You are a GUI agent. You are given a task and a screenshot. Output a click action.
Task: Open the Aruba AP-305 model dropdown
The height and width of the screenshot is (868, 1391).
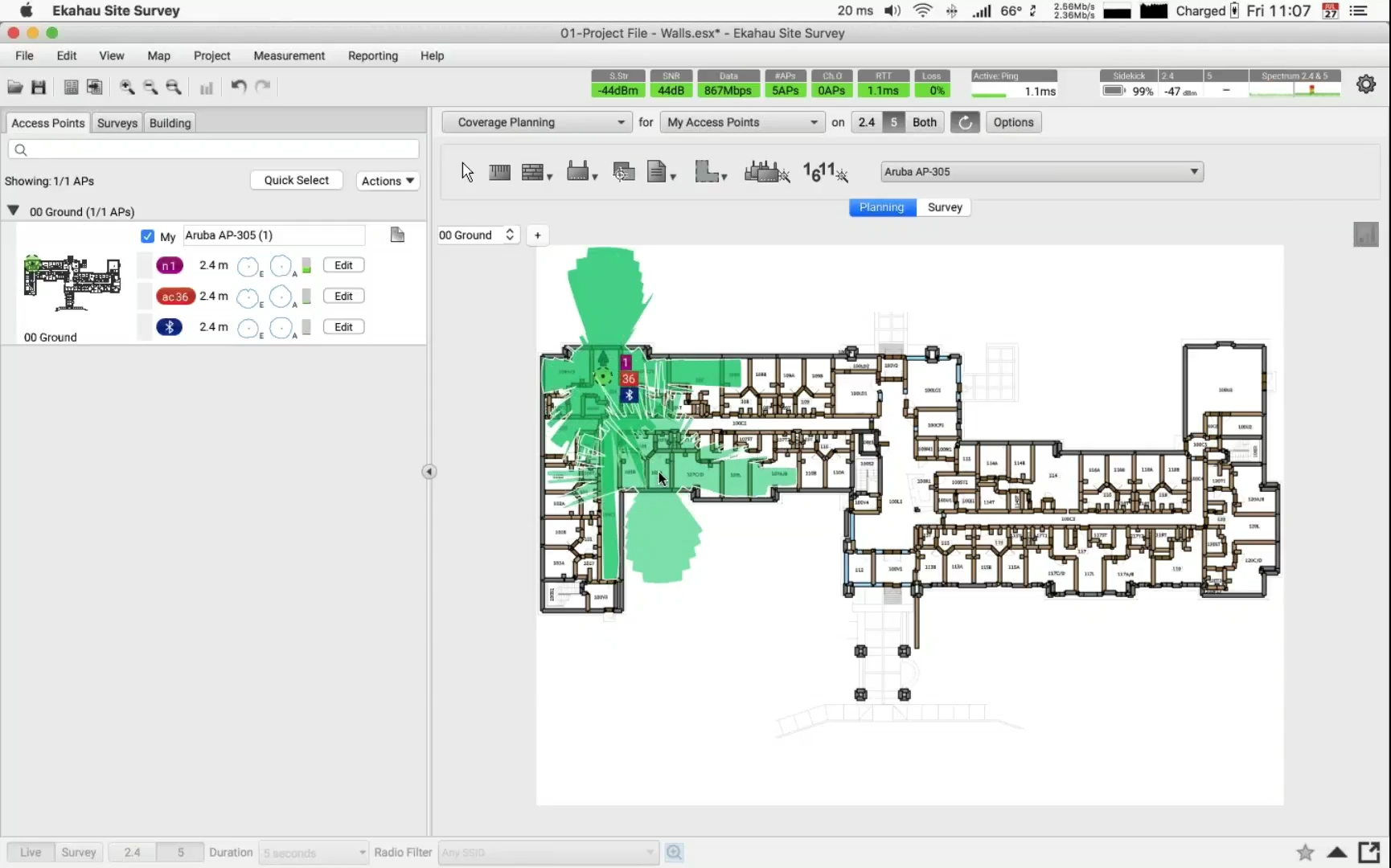(x=1042, y=172)
